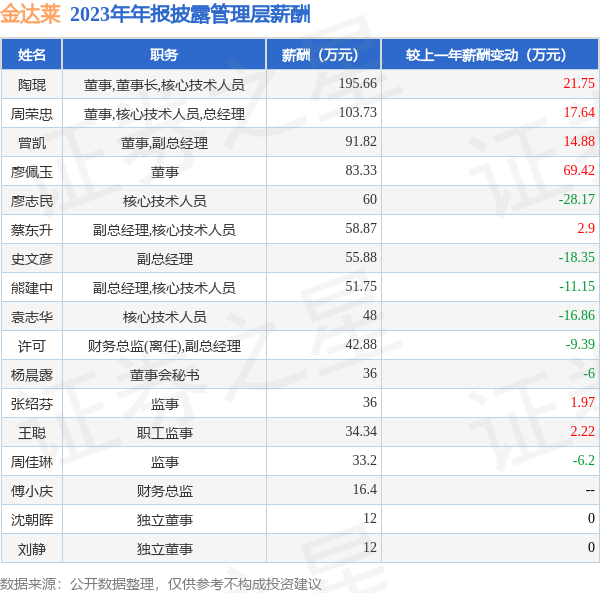Click the change value 2.9

click(586, 228)
